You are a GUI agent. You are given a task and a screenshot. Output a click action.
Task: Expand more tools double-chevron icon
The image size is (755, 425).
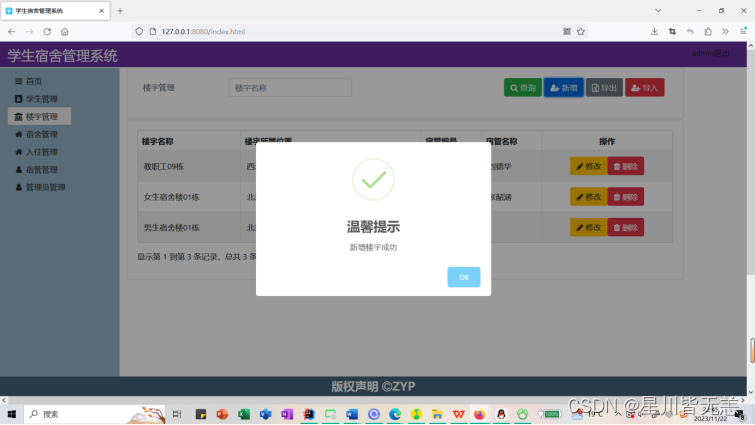click(x=725, y=32)
